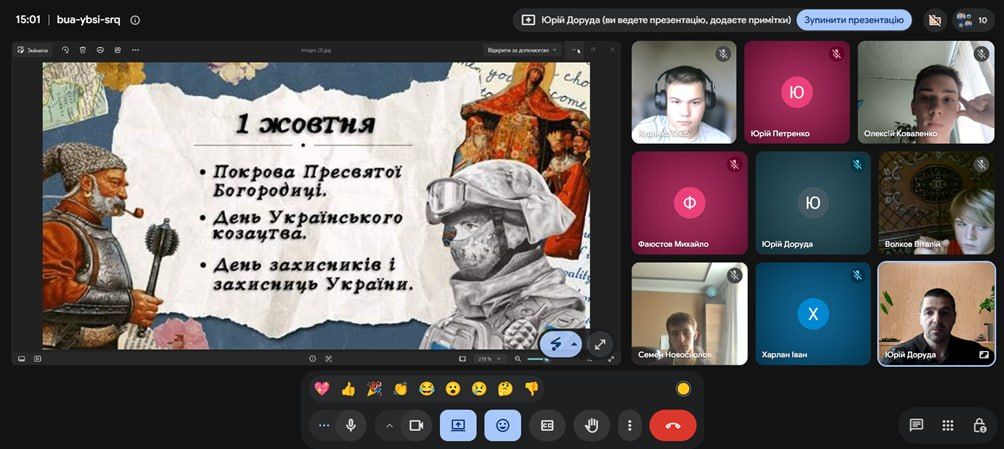Image resolution: width=1004 pixels, height=449 pixels.
Task: Send the laughing face reaction
Action: [x=426, y=388]
